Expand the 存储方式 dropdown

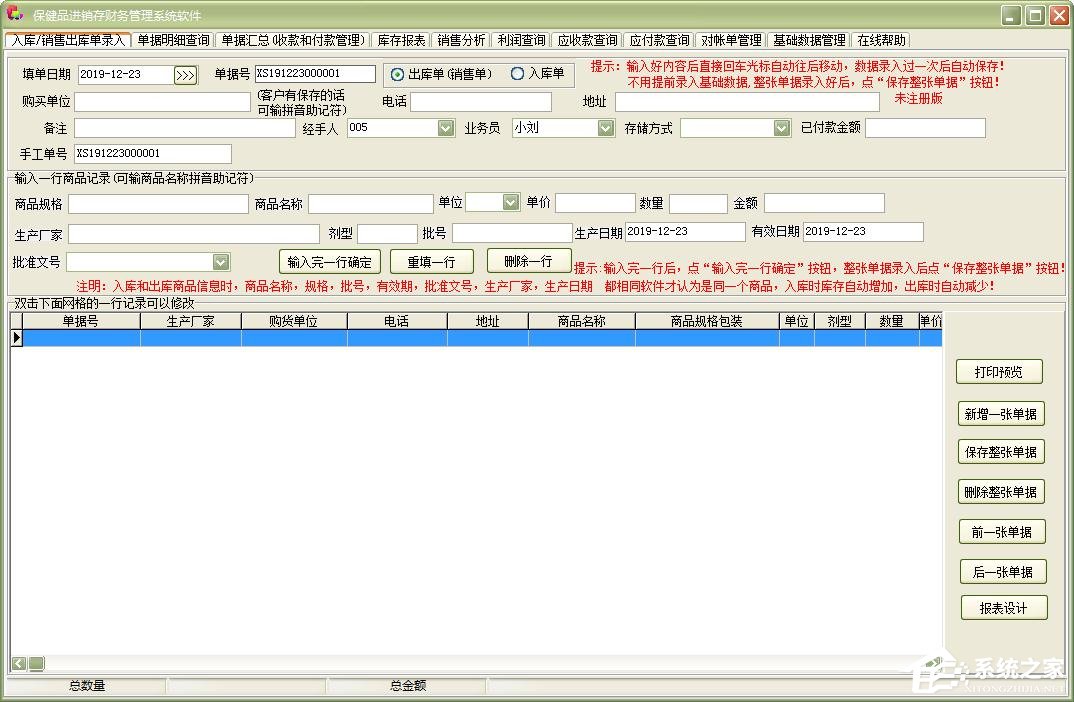tap(782, 128)
